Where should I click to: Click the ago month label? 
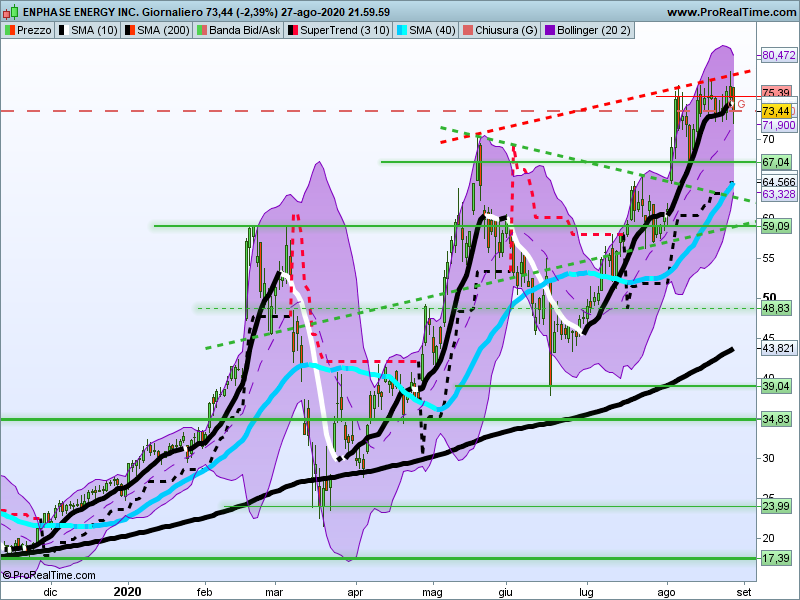click(x=666, y=592)
